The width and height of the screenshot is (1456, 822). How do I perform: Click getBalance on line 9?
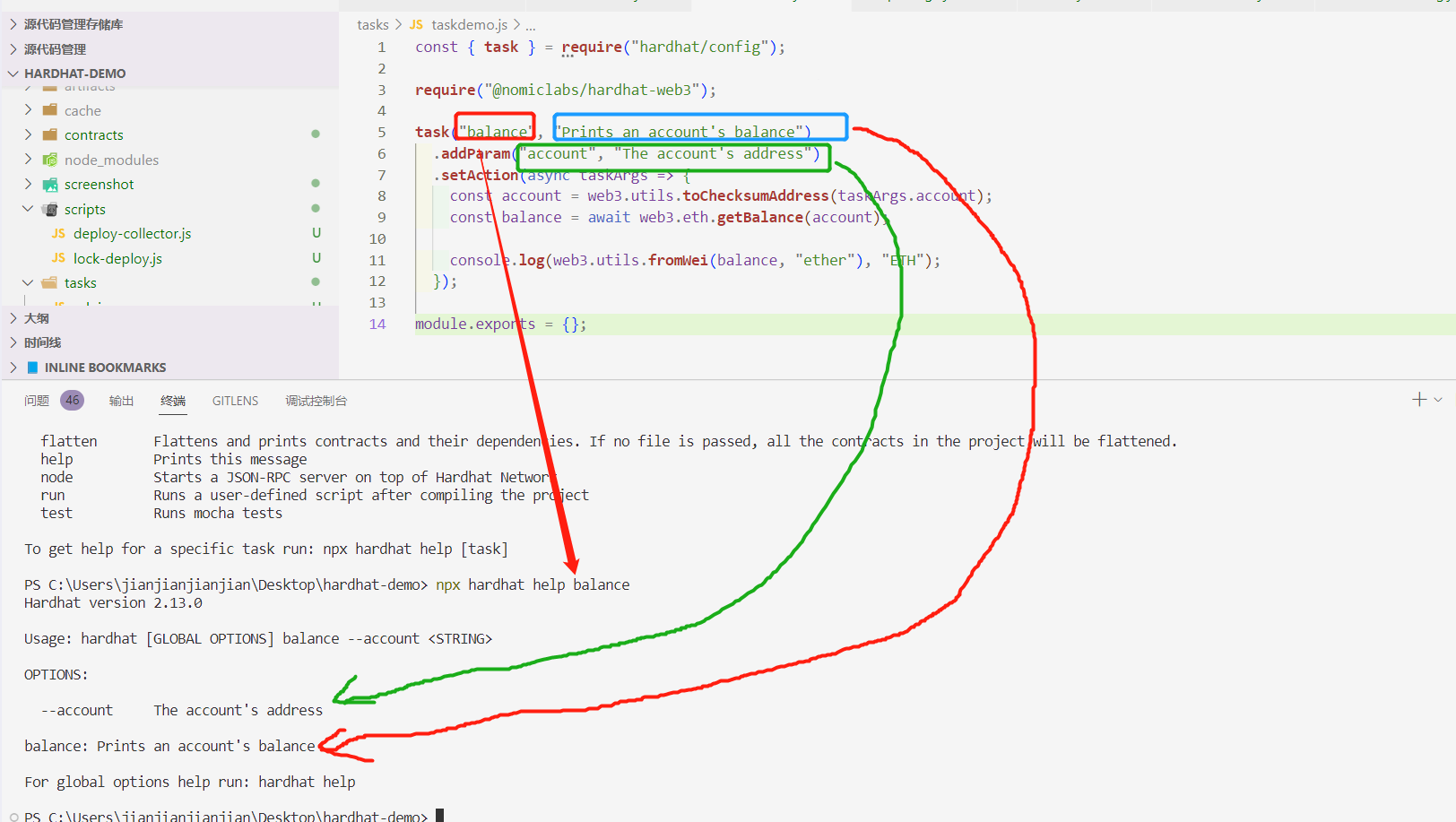click(760, 217)
